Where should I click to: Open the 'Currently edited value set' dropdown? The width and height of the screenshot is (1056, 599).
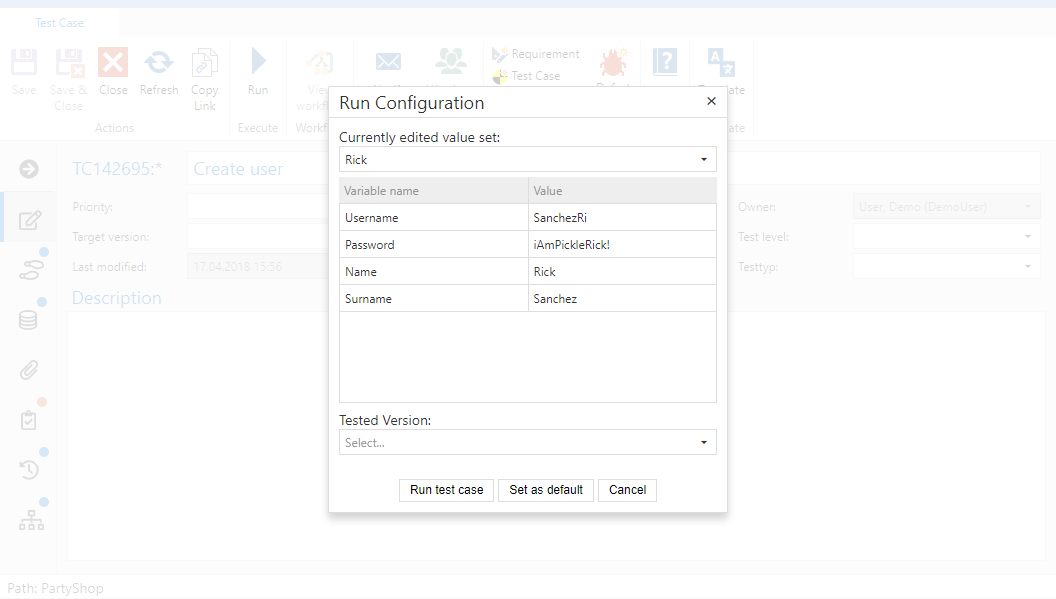pos(527,160)
